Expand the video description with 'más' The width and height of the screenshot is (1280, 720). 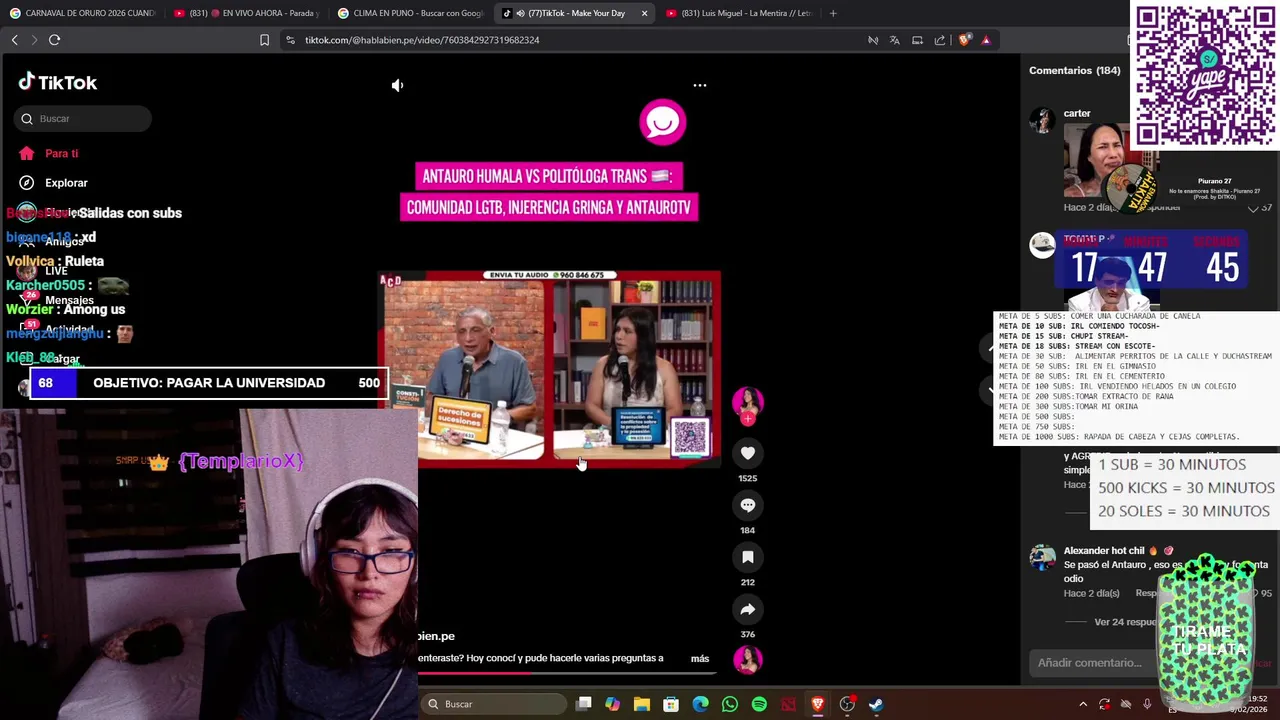coord(700,658)
